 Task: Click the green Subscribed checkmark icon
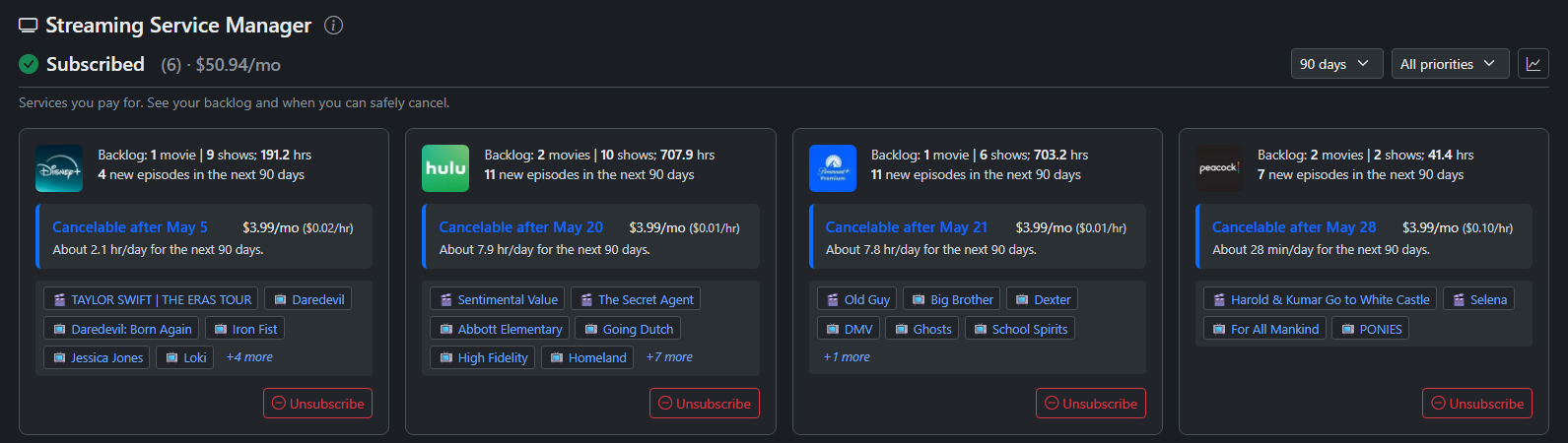point(29,65)
